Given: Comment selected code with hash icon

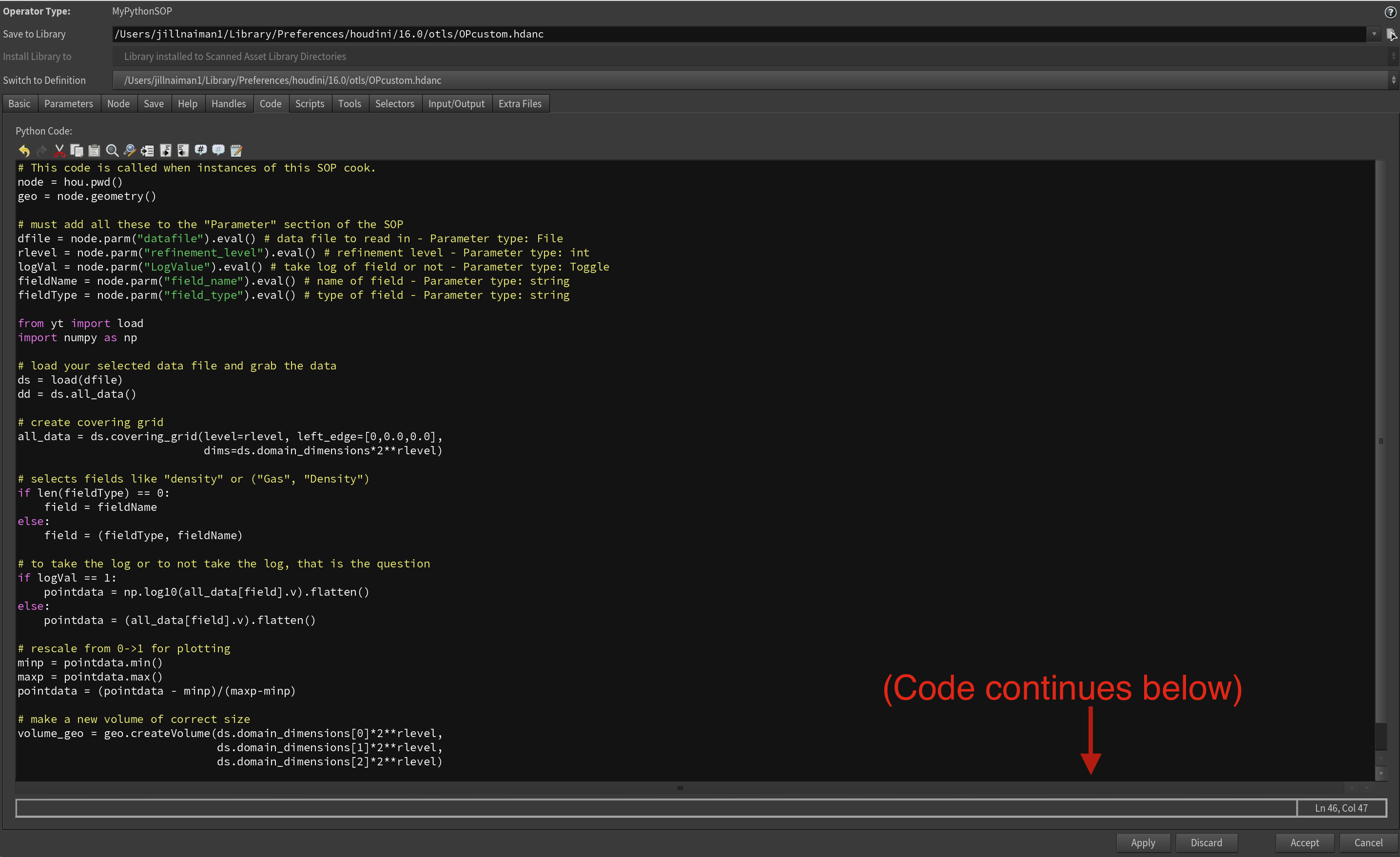Looking at the screenshot, I should point(200,151).
